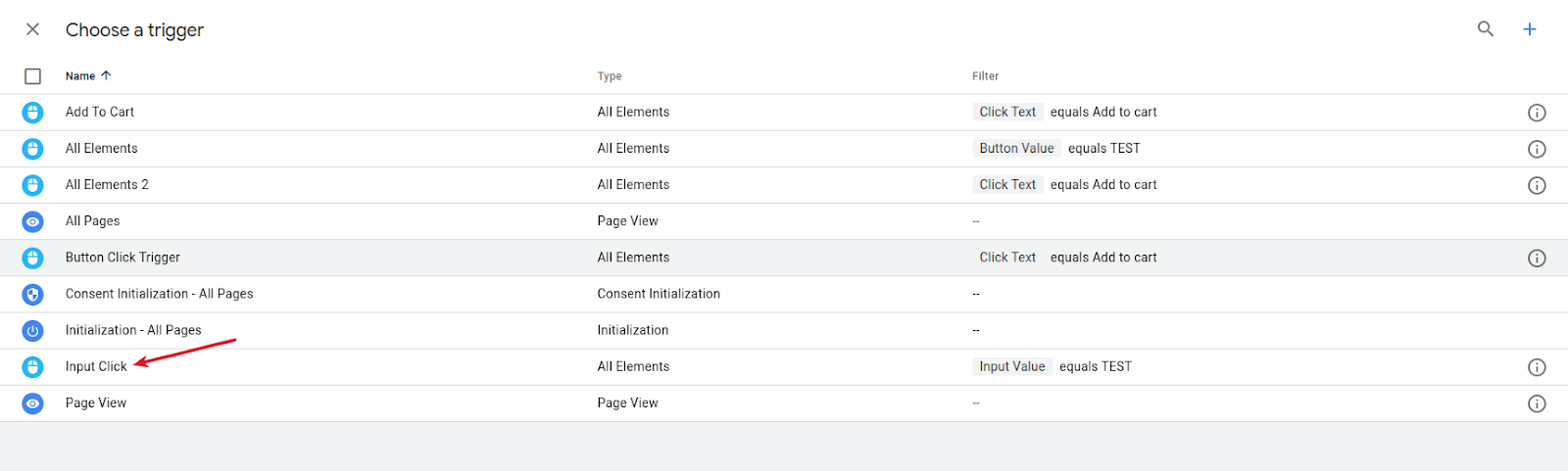Screen dimensions: 1568x471
Task: Toggle the select-all checkbox in header
Action: tap(32, 76)
